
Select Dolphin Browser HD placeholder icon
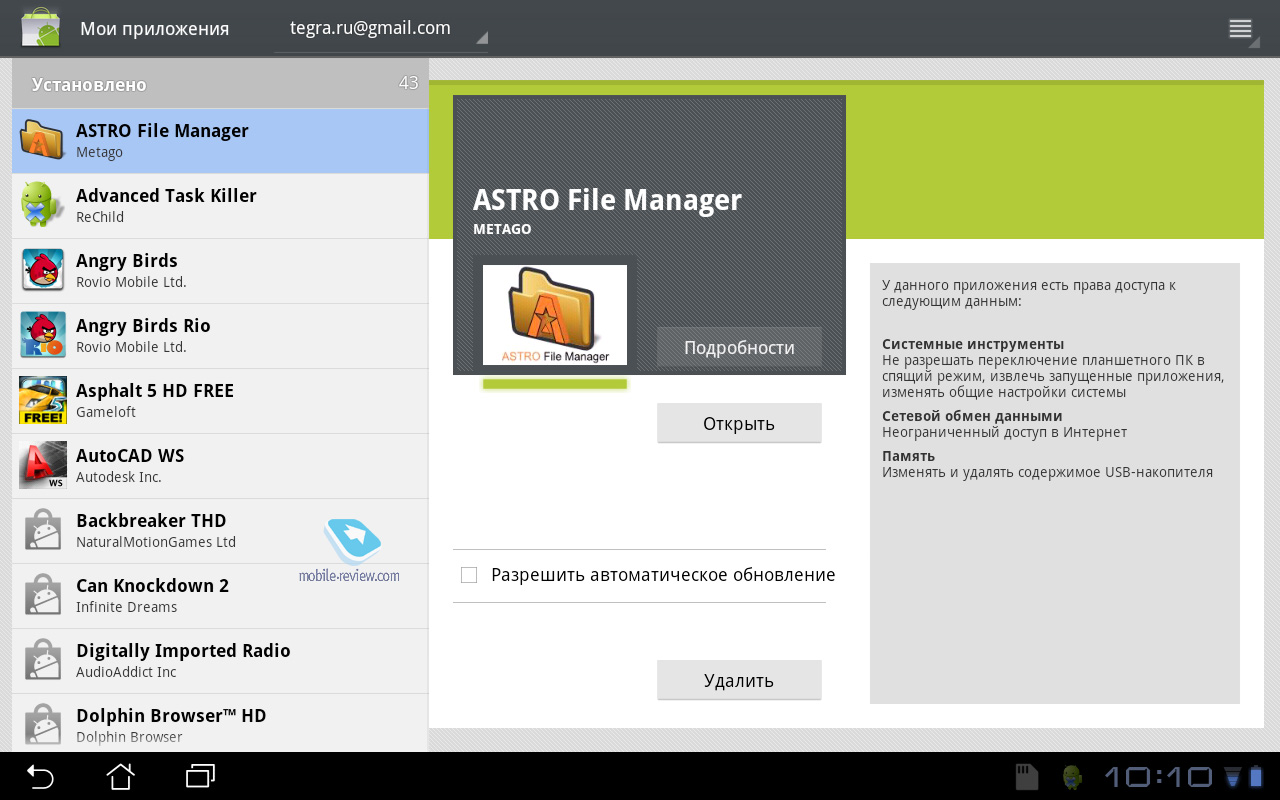43,724
